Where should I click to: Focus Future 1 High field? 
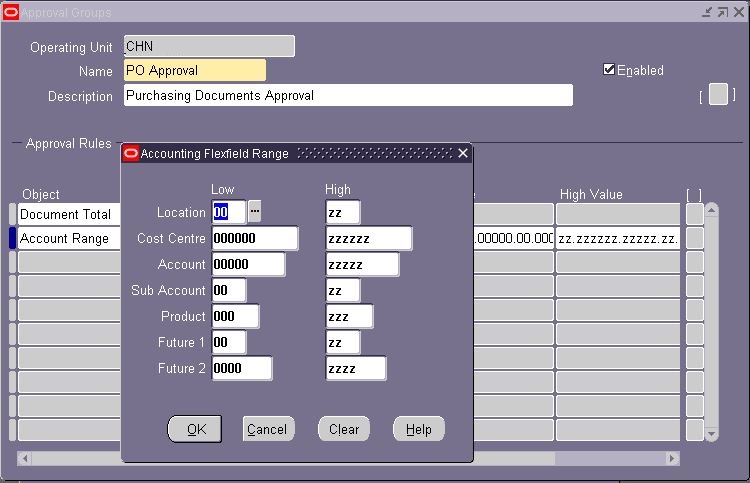coord(343,342)
